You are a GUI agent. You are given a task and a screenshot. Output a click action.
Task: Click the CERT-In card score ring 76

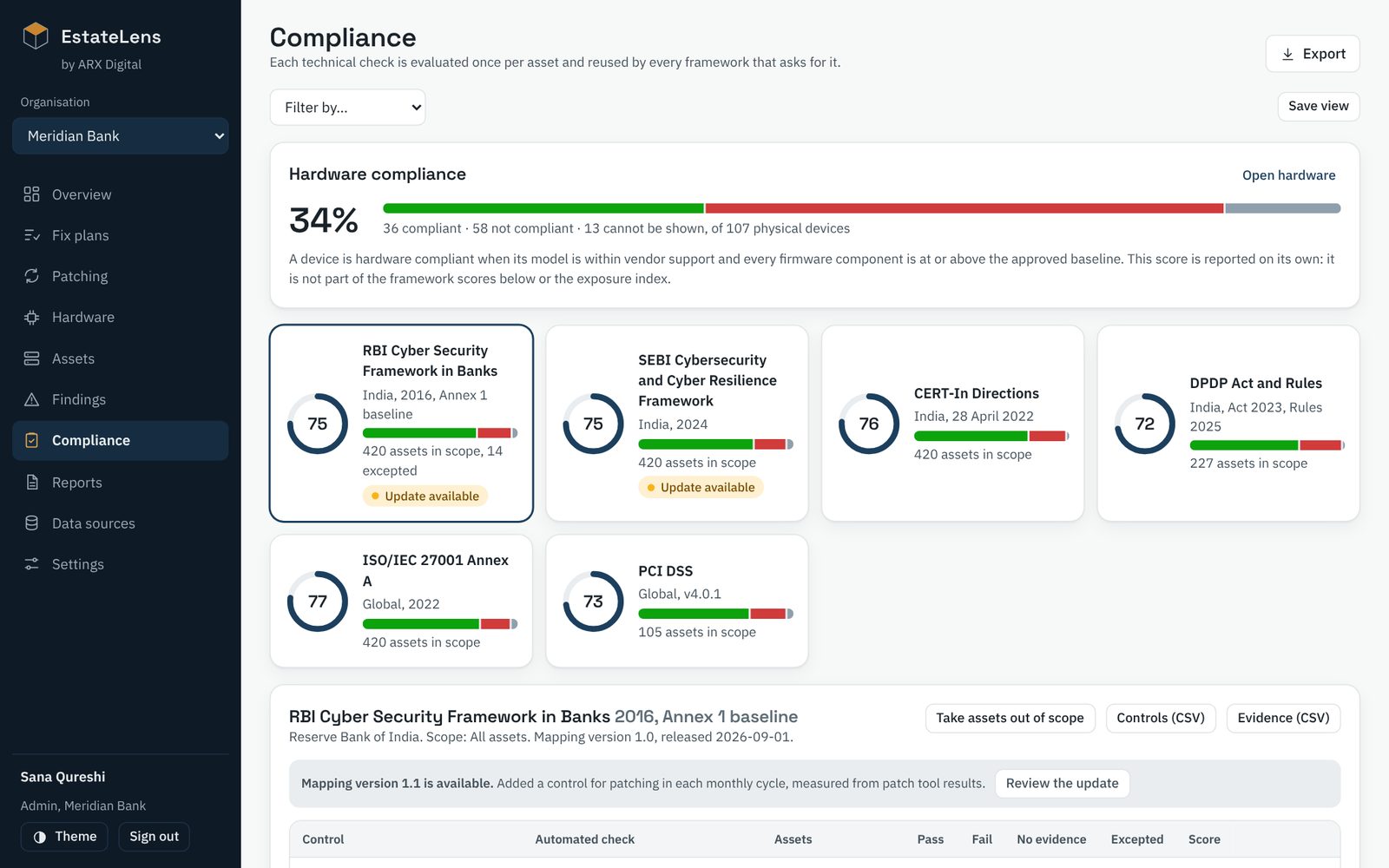point(869,424)
